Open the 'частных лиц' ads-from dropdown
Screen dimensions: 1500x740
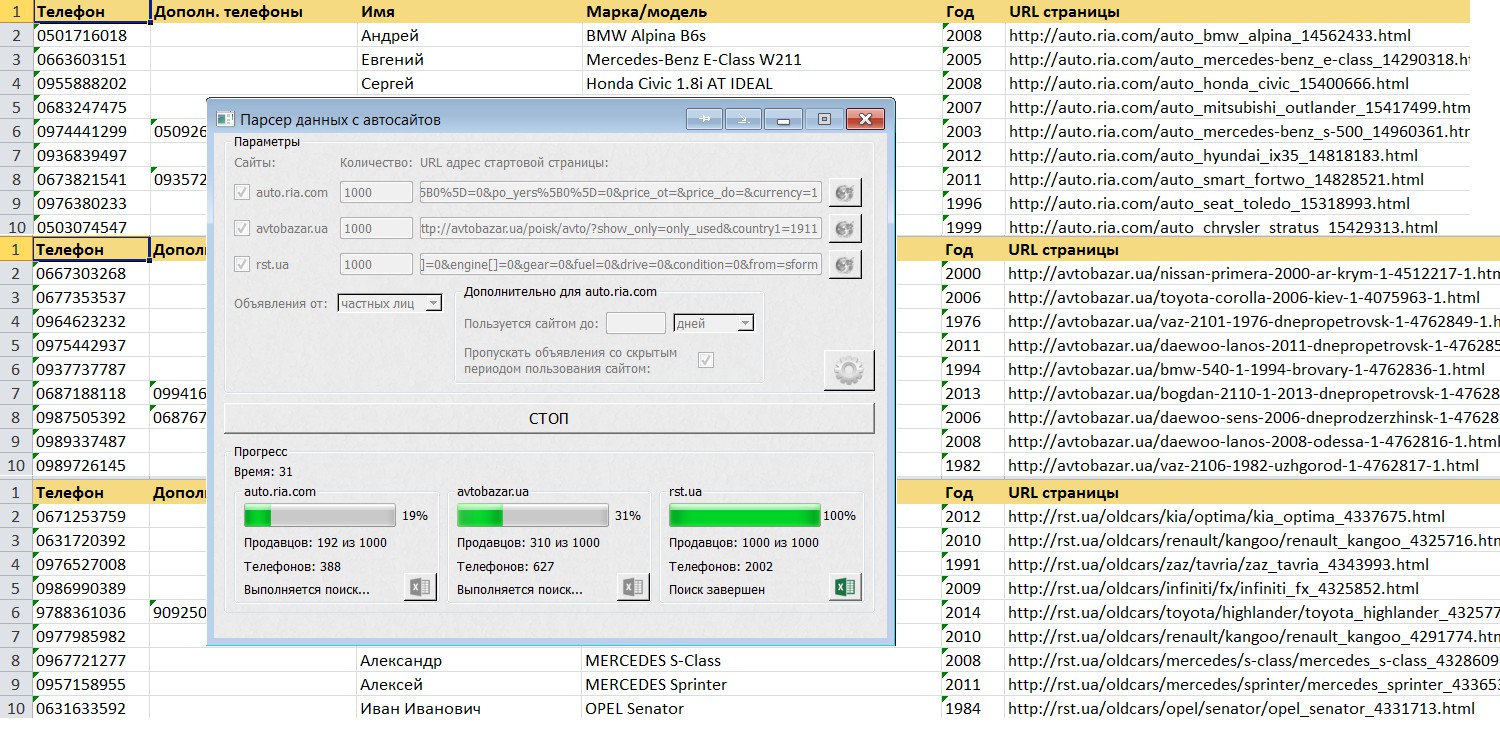tap(390, 302)
